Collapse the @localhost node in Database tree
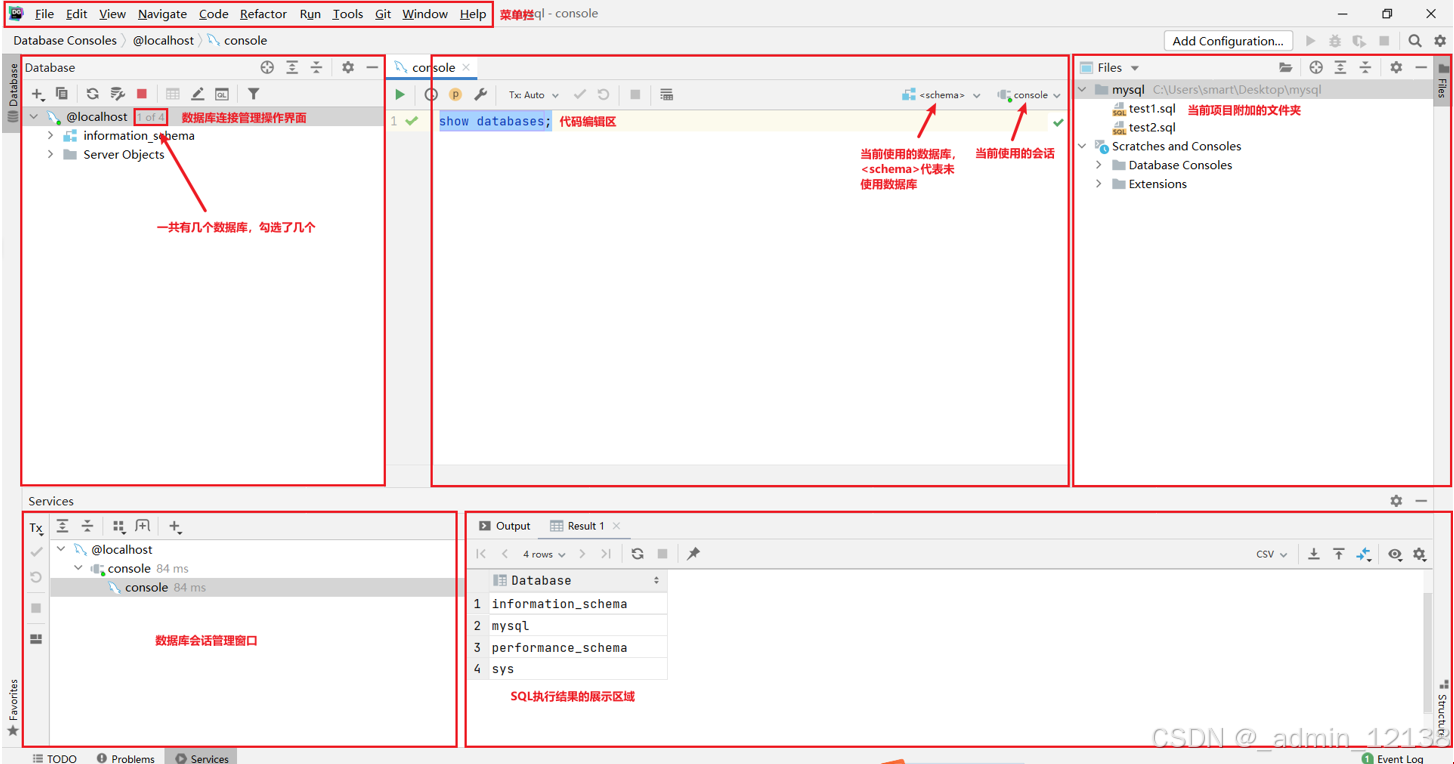The image size is (1454, 764). (34, 117)
